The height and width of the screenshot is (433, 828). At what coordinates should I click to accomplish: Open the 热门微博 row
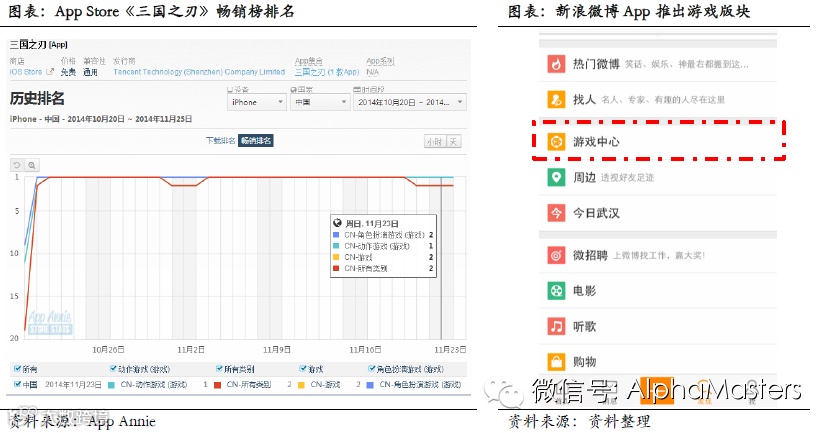[658, 64]
